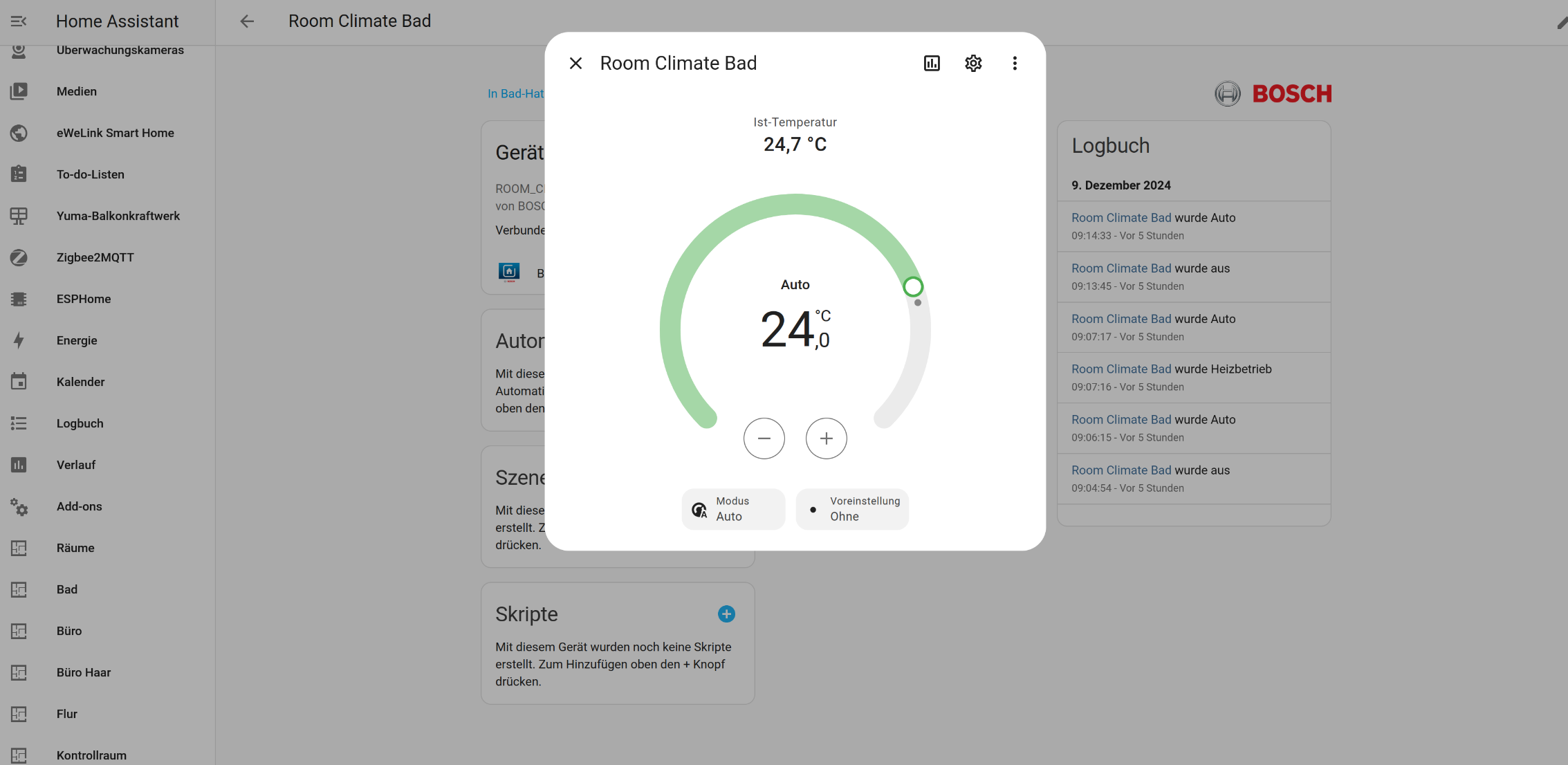Open Zigbee2MQTT from the sidebar
1568x765 pixels.
95,257
